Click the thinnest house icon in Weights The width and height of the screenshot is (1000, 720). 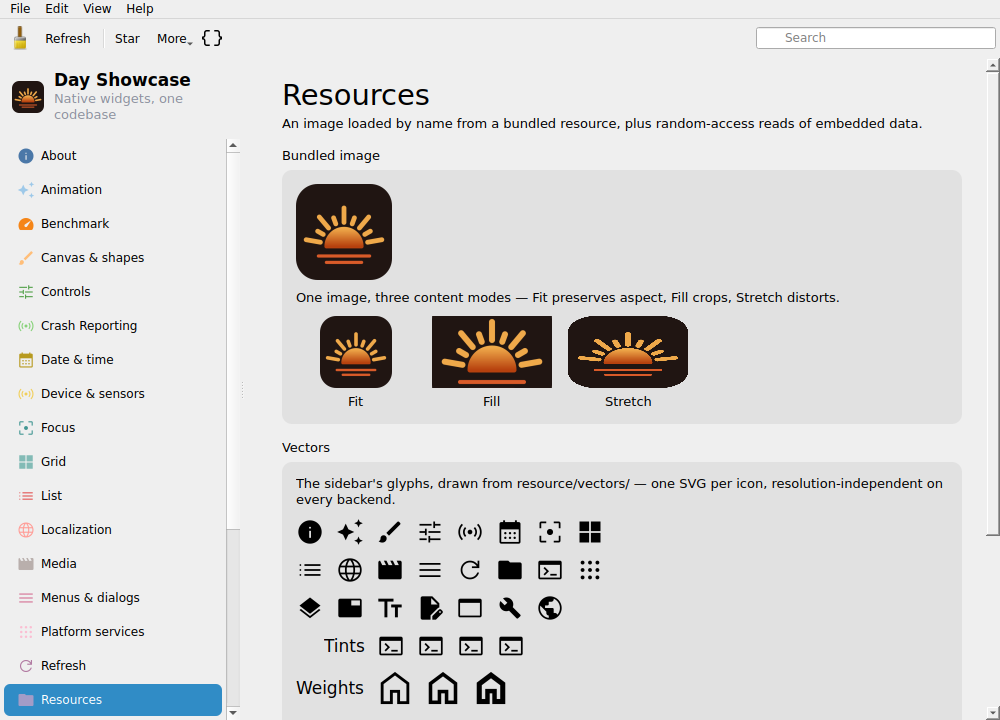395,689
